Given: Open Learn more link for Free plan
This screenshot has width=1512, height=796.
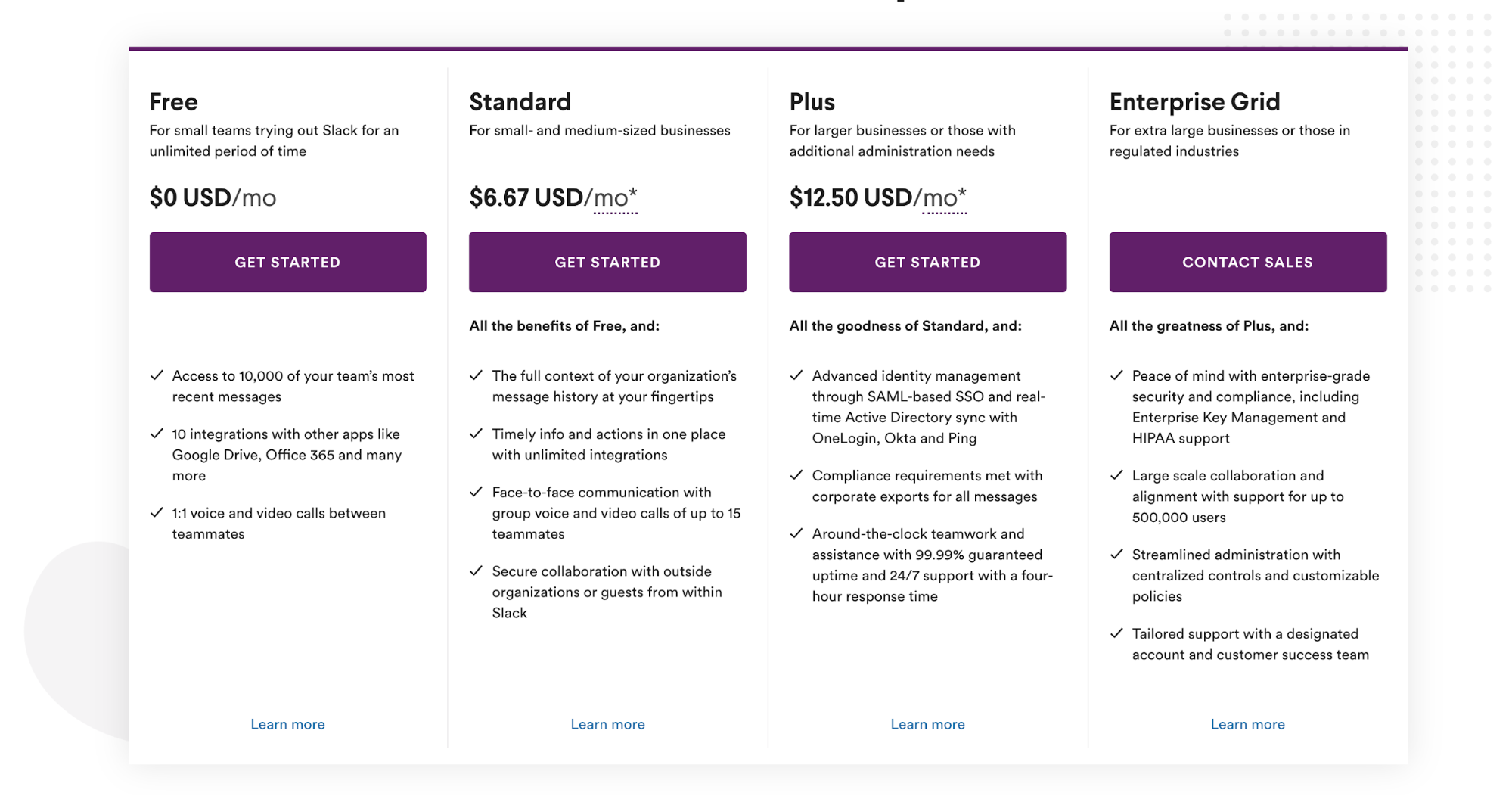Looking at the screenshot, I should 287,724.
